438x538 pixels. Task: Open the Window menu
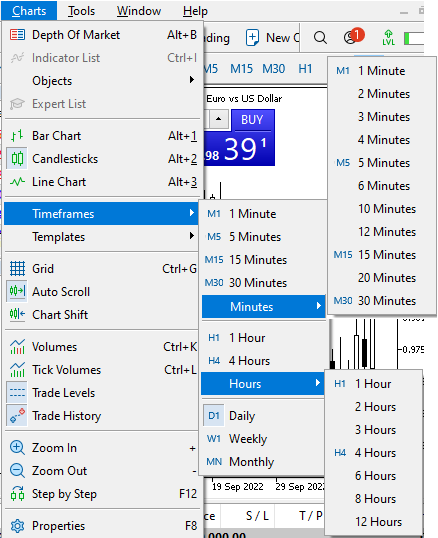139,11
